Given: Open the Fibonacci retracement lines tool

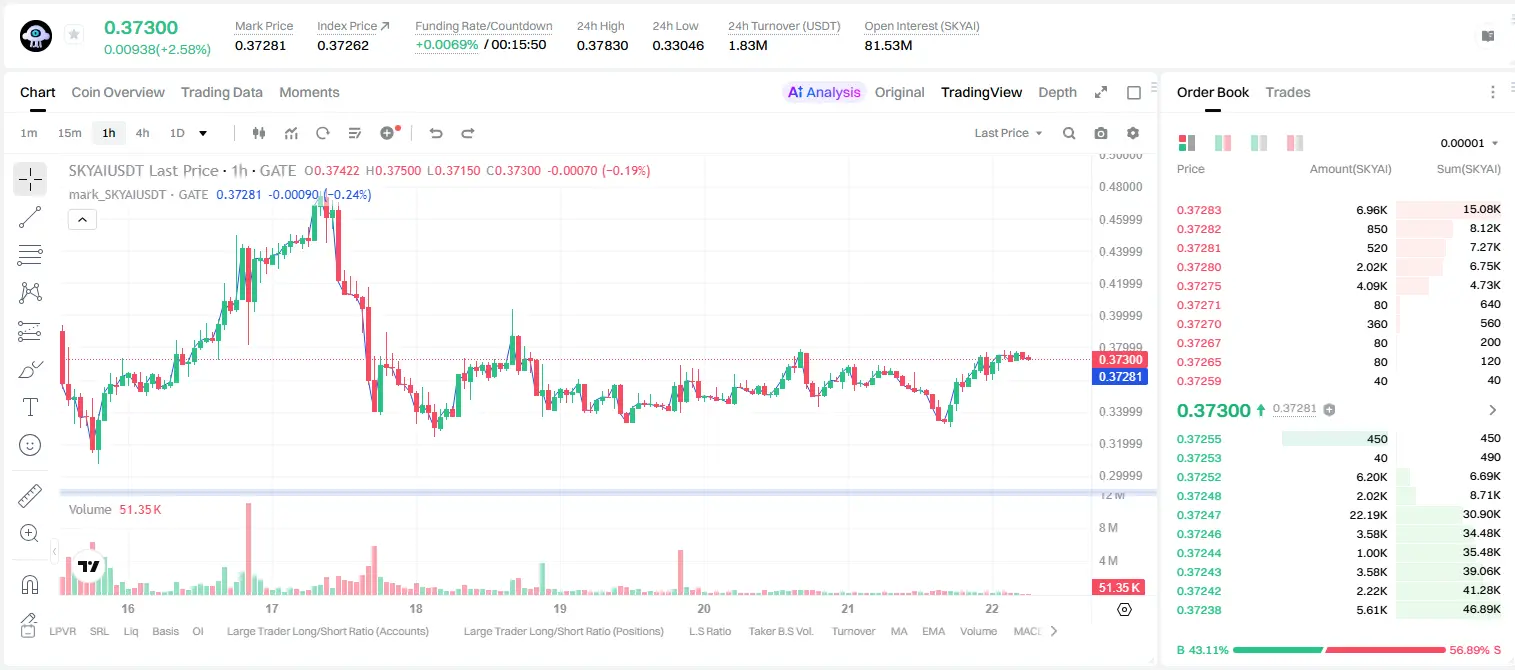Looking at the screenshot, I should [30, 255].
